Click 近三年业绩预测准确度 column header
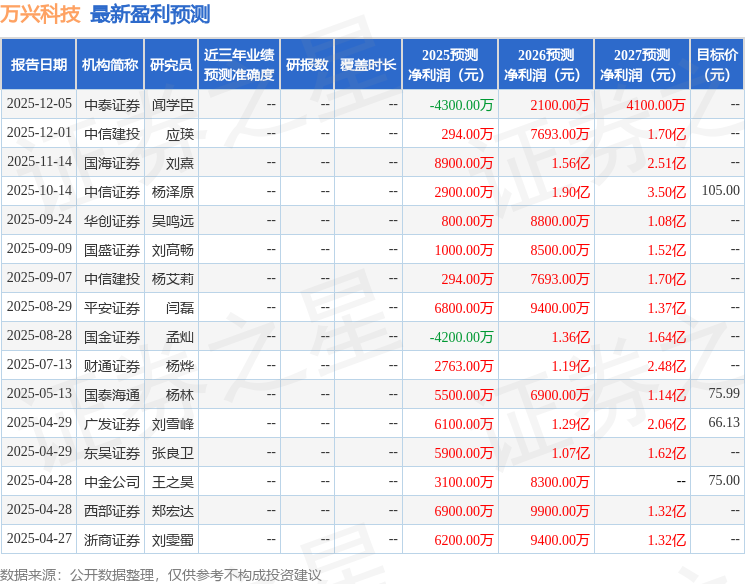This screenshot has width=745, height=584. pos(239,65)
